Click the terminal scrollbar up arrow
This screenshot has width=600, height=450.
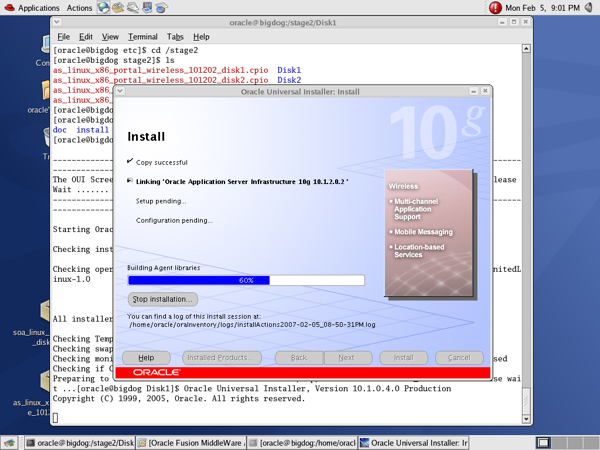[526, 49]
